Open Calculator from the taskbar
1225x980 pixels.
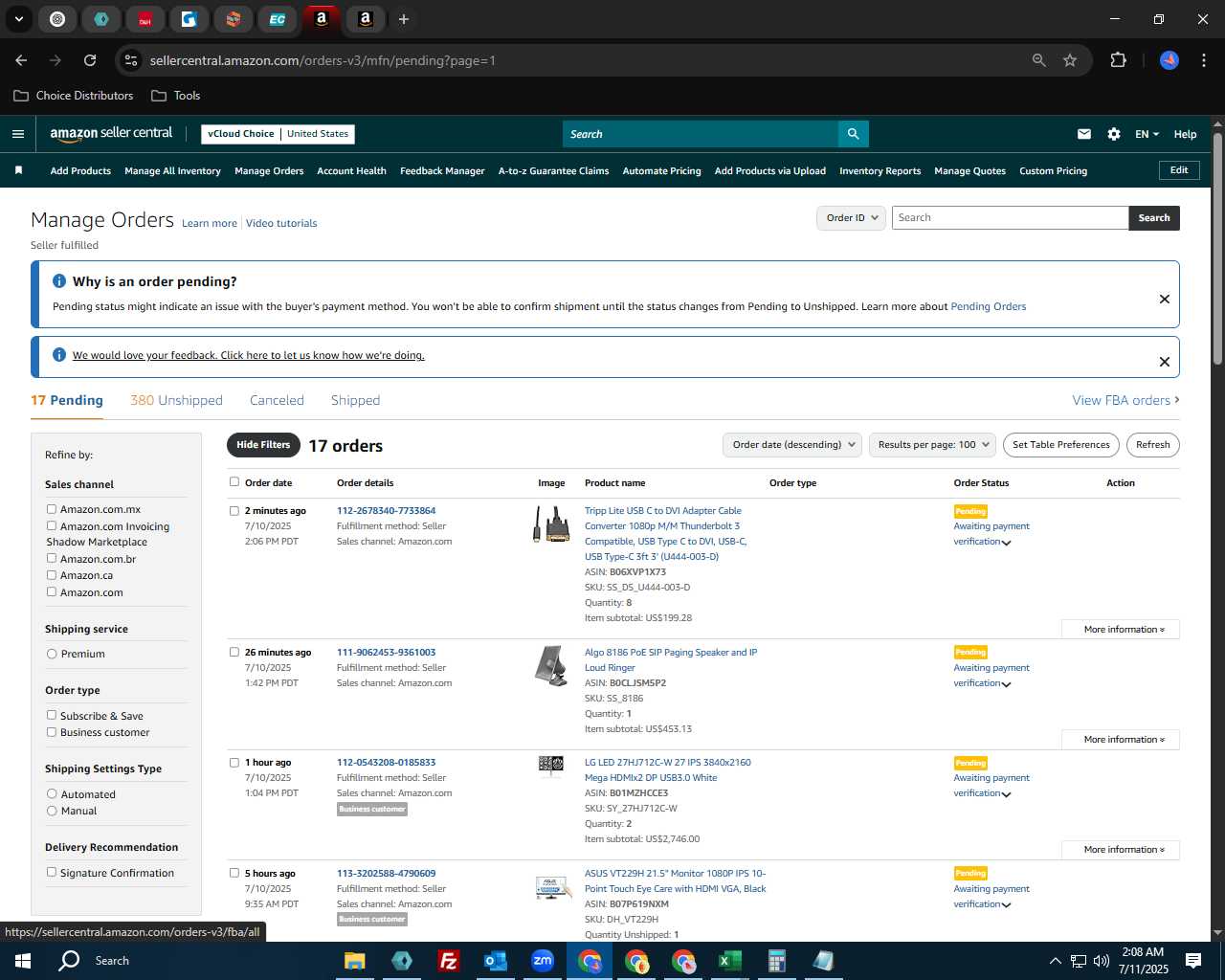(x=776, y=961)
